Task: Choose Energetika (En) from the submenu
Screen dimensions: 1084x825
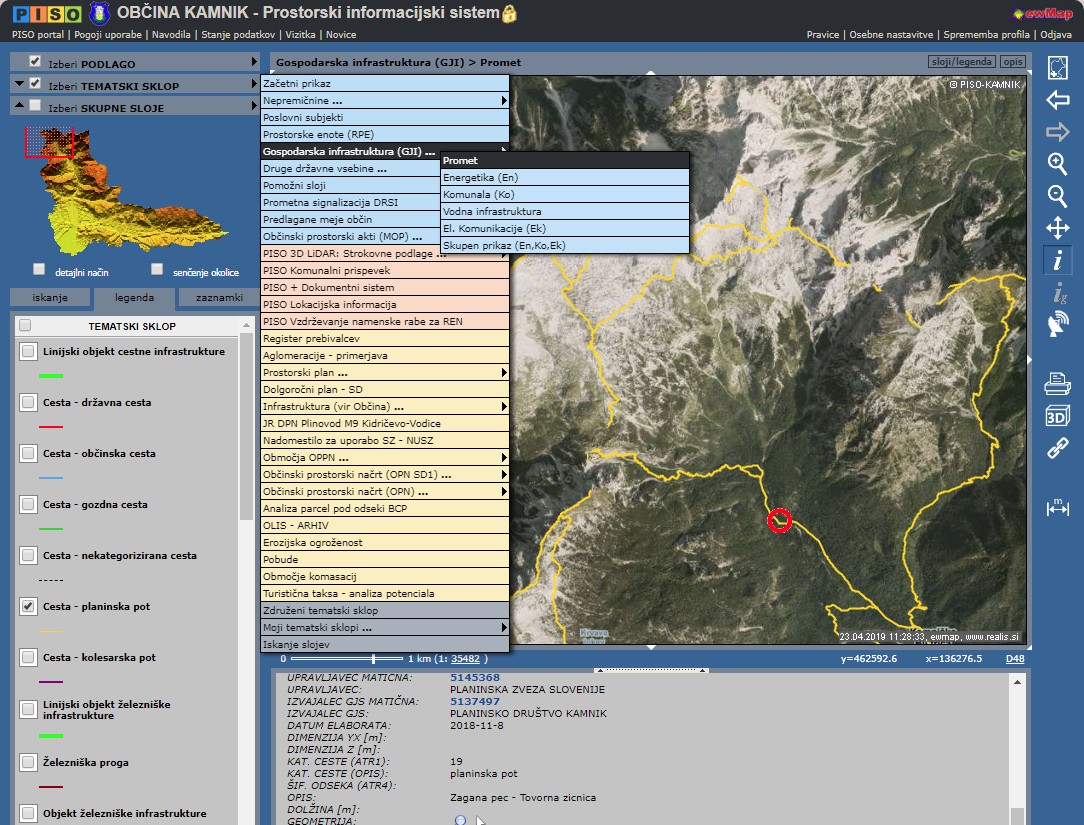Action: (x=565, y=177)
